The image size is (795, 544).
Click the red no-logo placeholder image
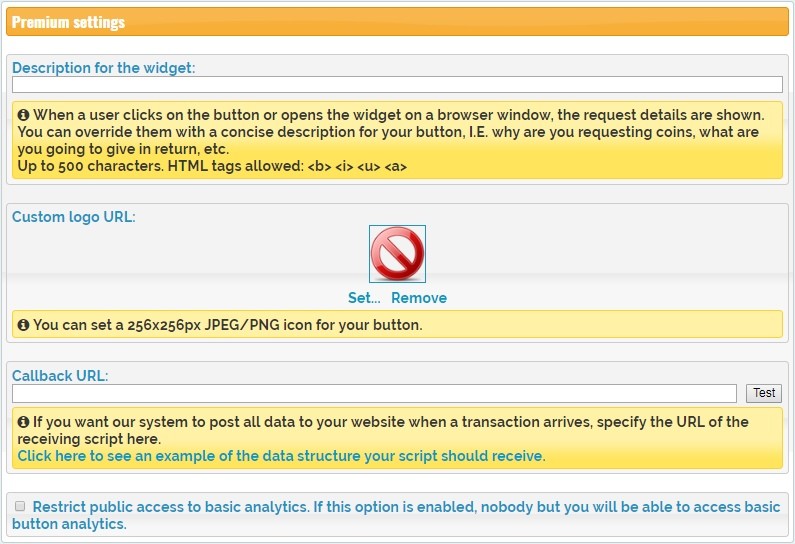(x=397, y=253)
